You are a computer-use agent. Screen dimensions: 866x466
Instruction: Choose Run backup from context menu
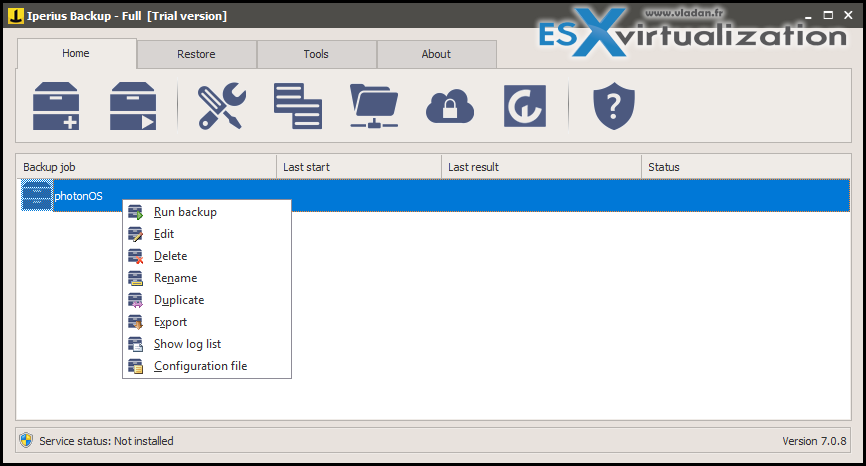pyautogui.click(x=207, y=212)
